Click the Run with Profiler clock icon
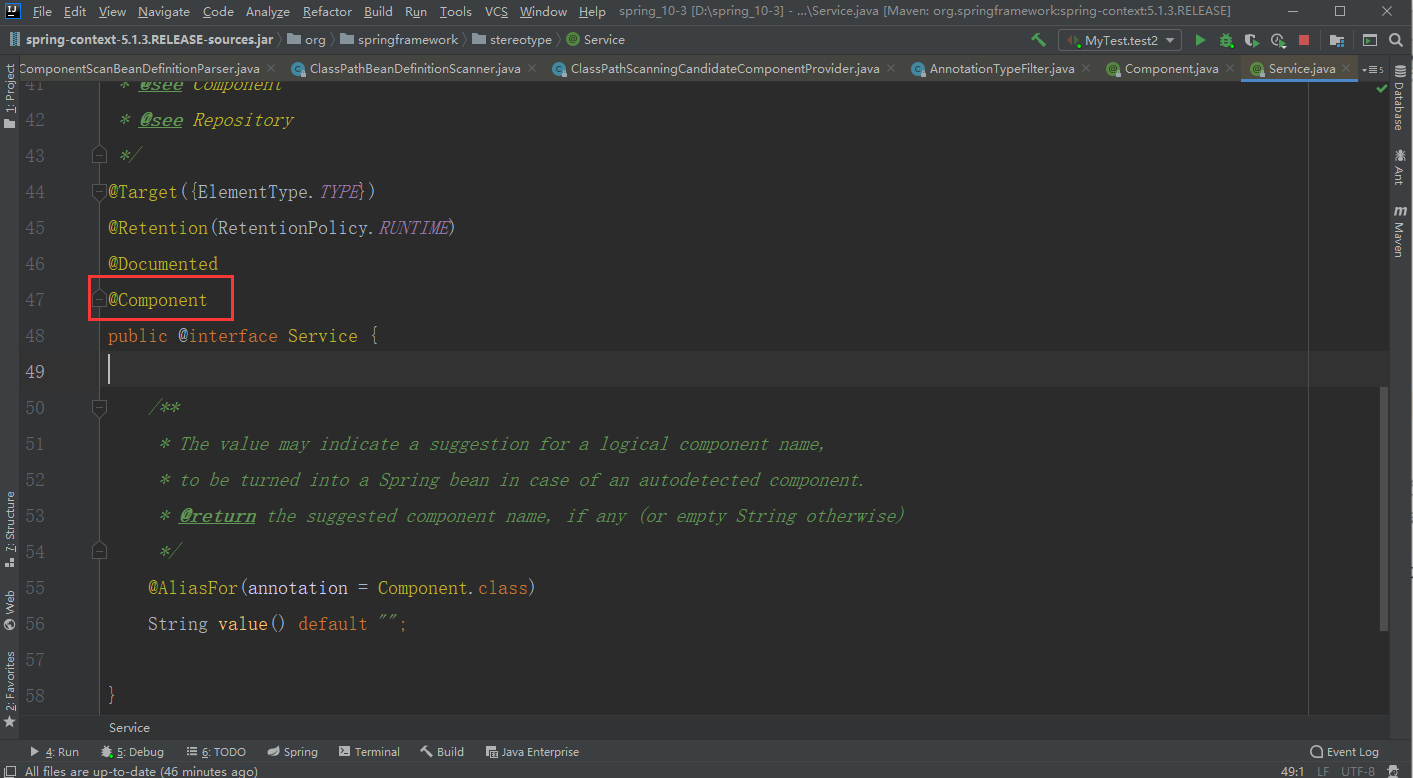The height and width of the screenshot is (778, 1413). (x=1278, y=40)
